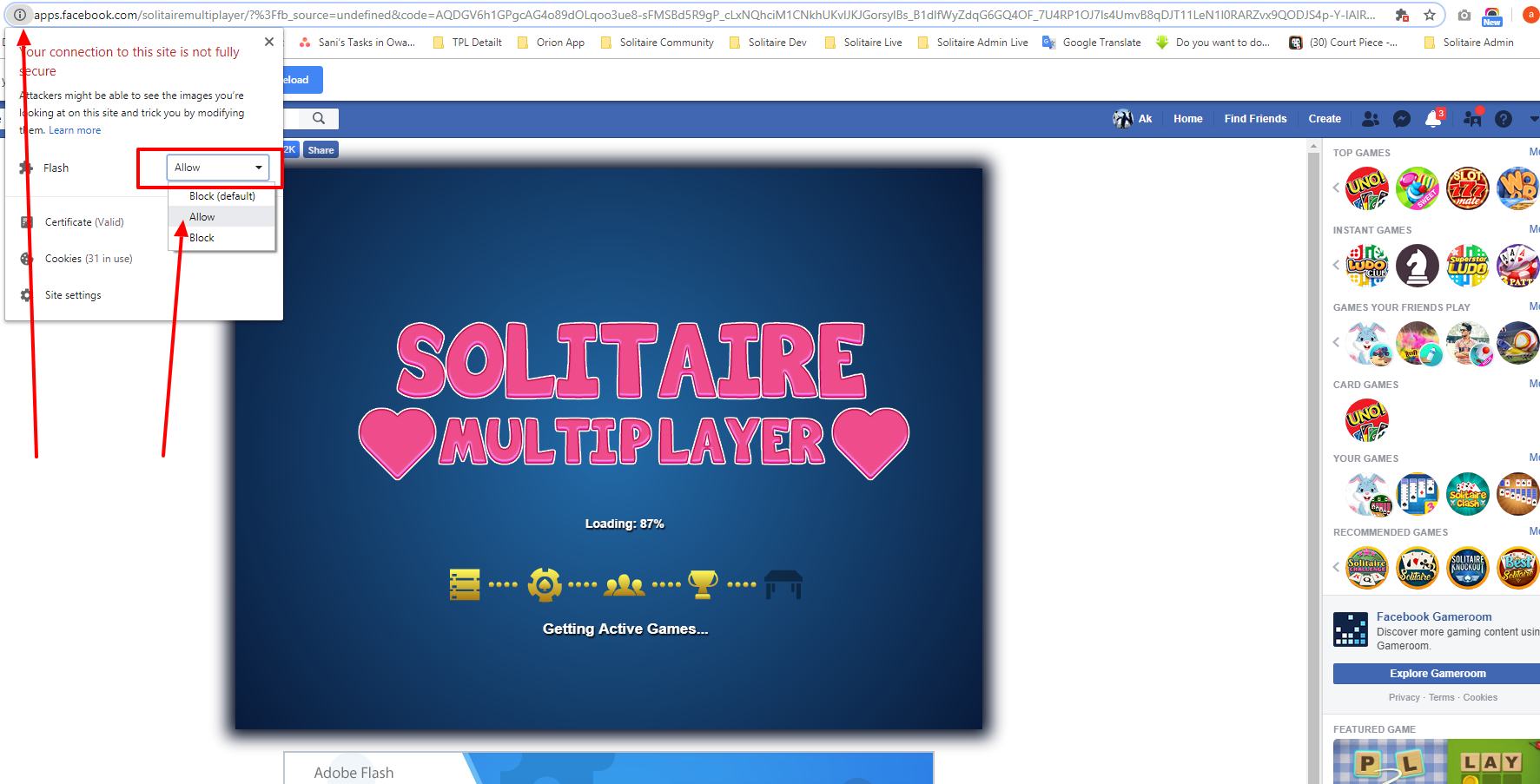Select Block (default) in the Flash list
The image size is (1540, 784).
click(x=221, y=196)
